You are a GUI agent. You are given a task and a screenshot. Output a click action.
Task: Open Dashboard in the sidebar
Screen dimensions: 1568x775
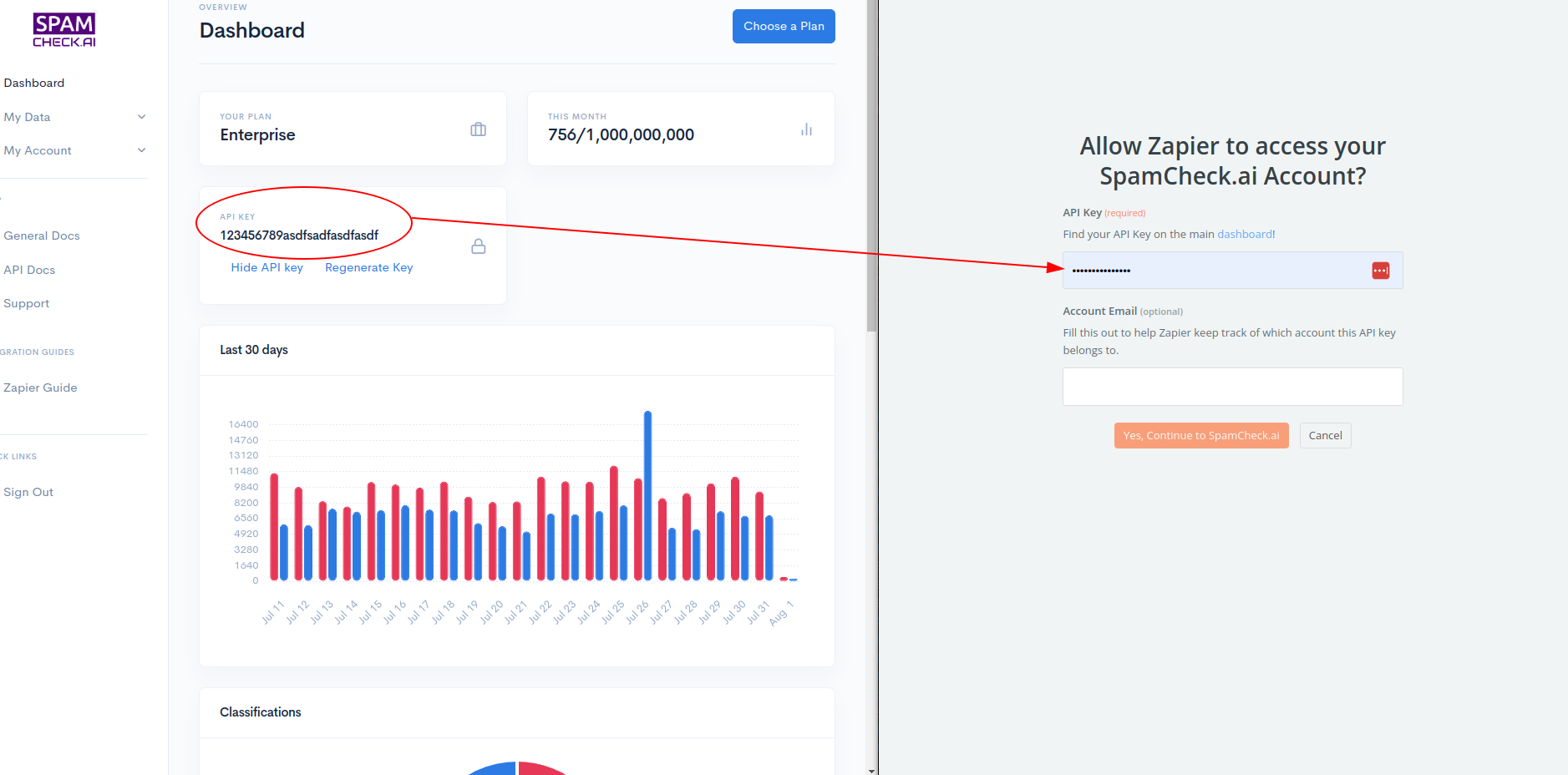pos(34,83)
